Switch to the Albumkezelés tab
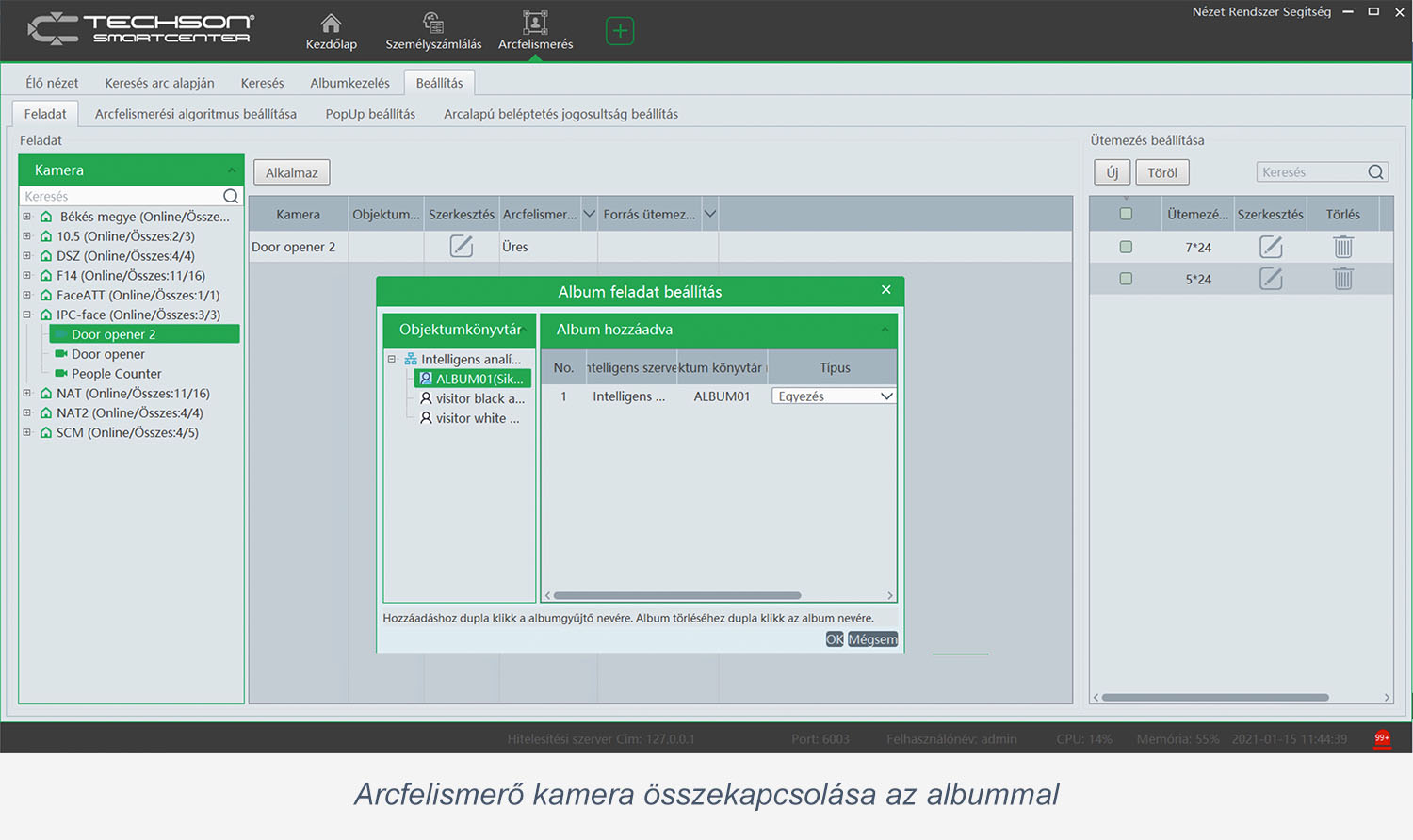Image resolution: width=1413 pixels, height=840 pixels. coord(349,82)
